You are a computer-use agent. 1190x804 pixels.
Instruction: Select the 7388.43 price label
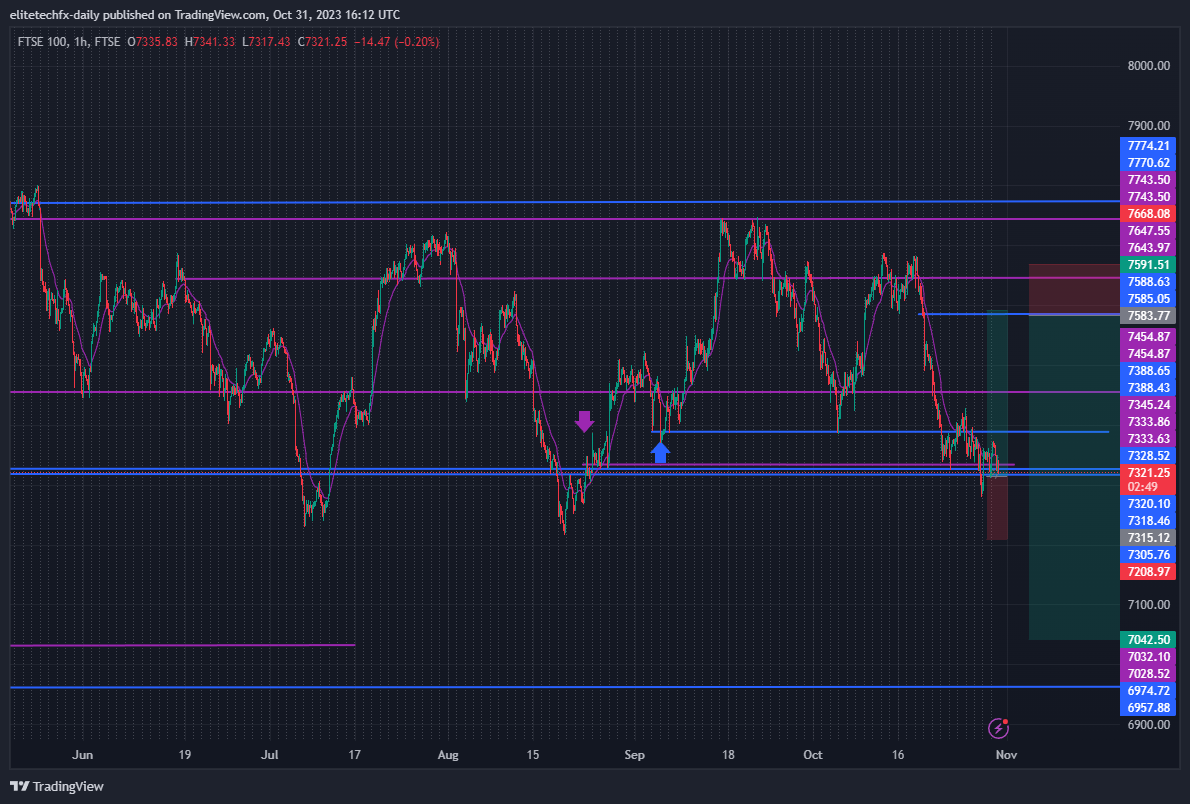coord(1148,387)
